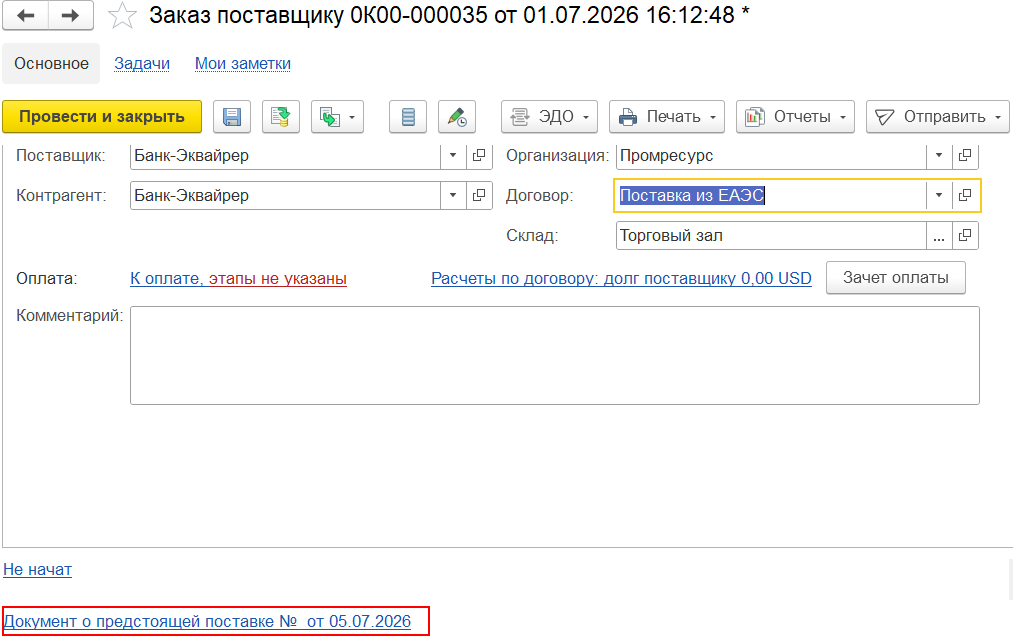Choose Склад via the ellipsis button

pos(939,236)
